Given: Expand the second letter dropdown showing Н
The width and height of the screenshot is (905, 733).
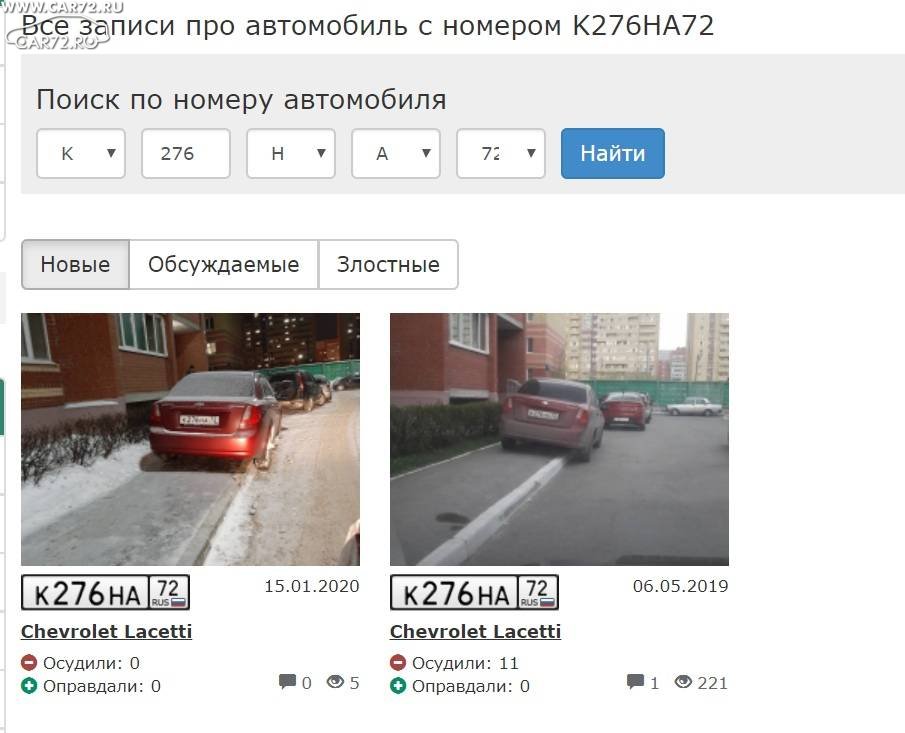Looking at the screenshot, I should 291,154.
